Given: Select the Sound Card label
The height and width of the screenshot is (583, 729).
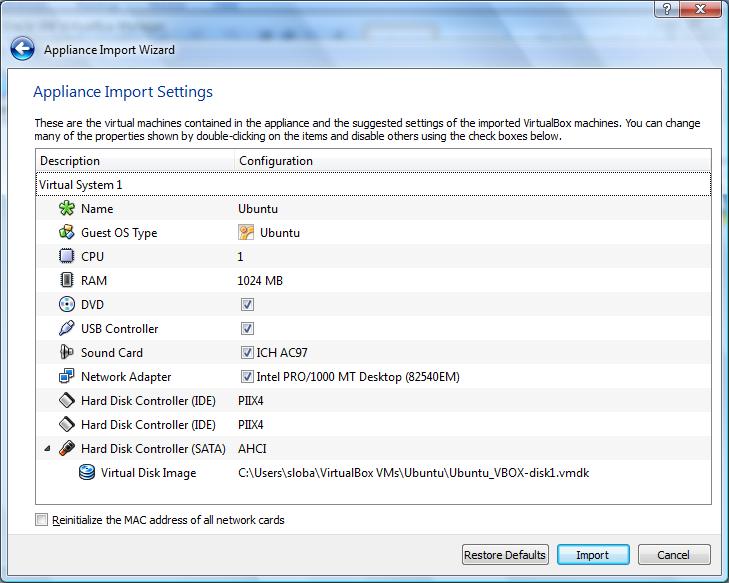Looking at the screenshot, I should tap(112, 353).
